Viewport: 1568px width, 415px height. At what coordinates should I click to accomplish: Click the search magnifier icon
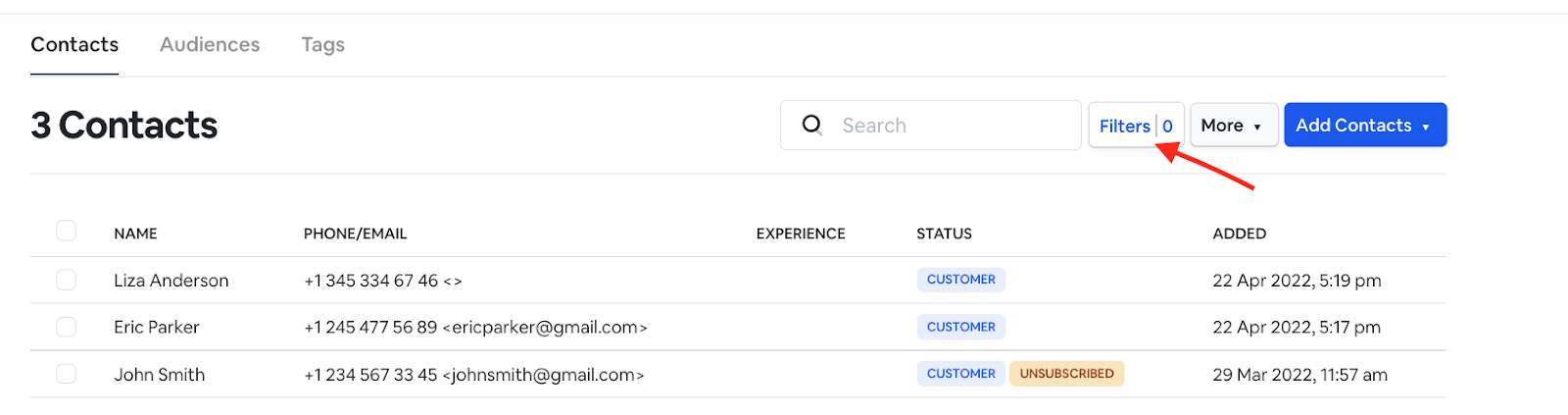click(x=812, y=125)
